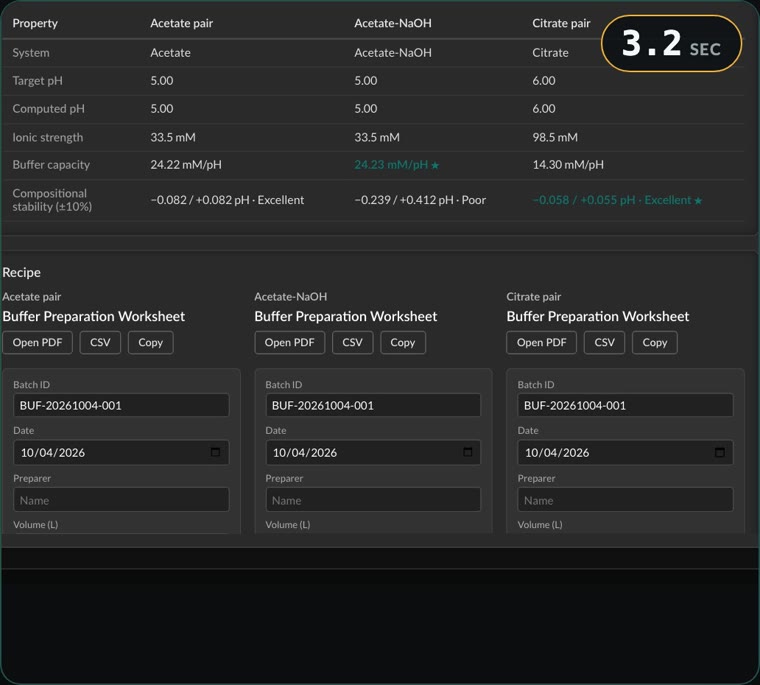Image resolution: width=760 pixels, height=685 pixels.
Task: Open calendar picker in Citrate pair Date field
Action: point(720,452)
